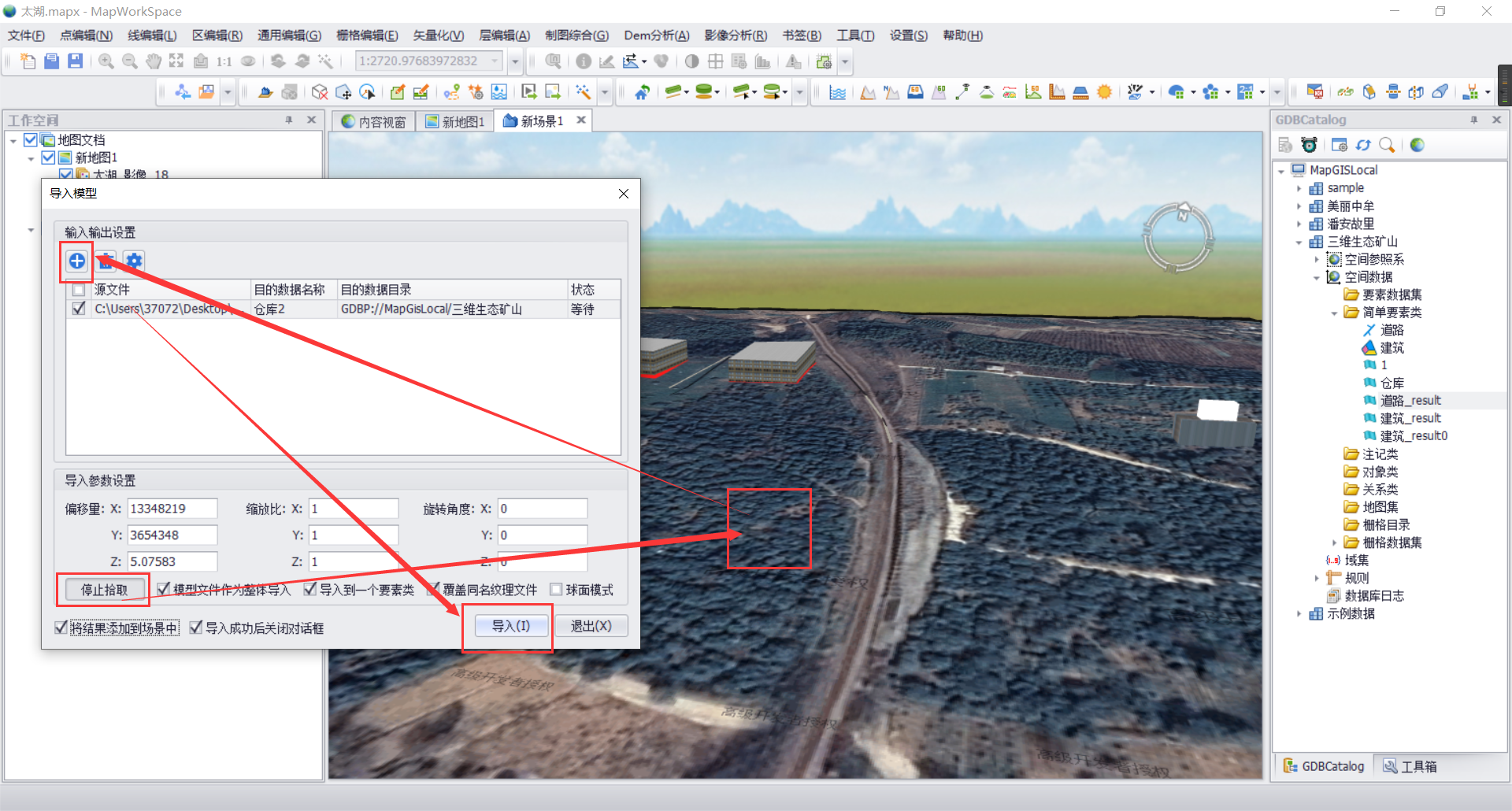Click the 1:1 scale icon

click(224, 61)
